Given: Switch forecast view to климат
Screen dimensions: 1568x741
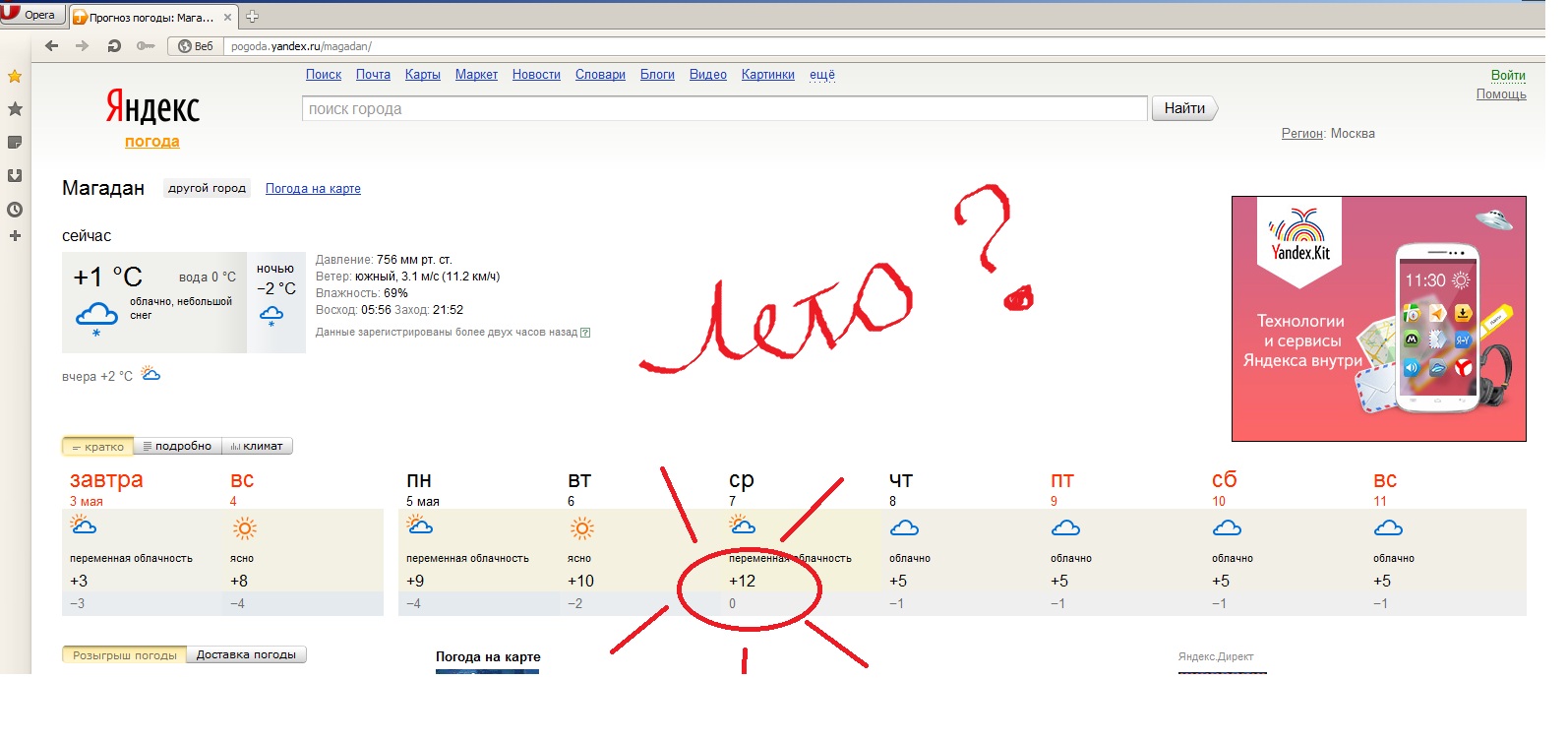Looking at the screenshot, I should (257, 447).
